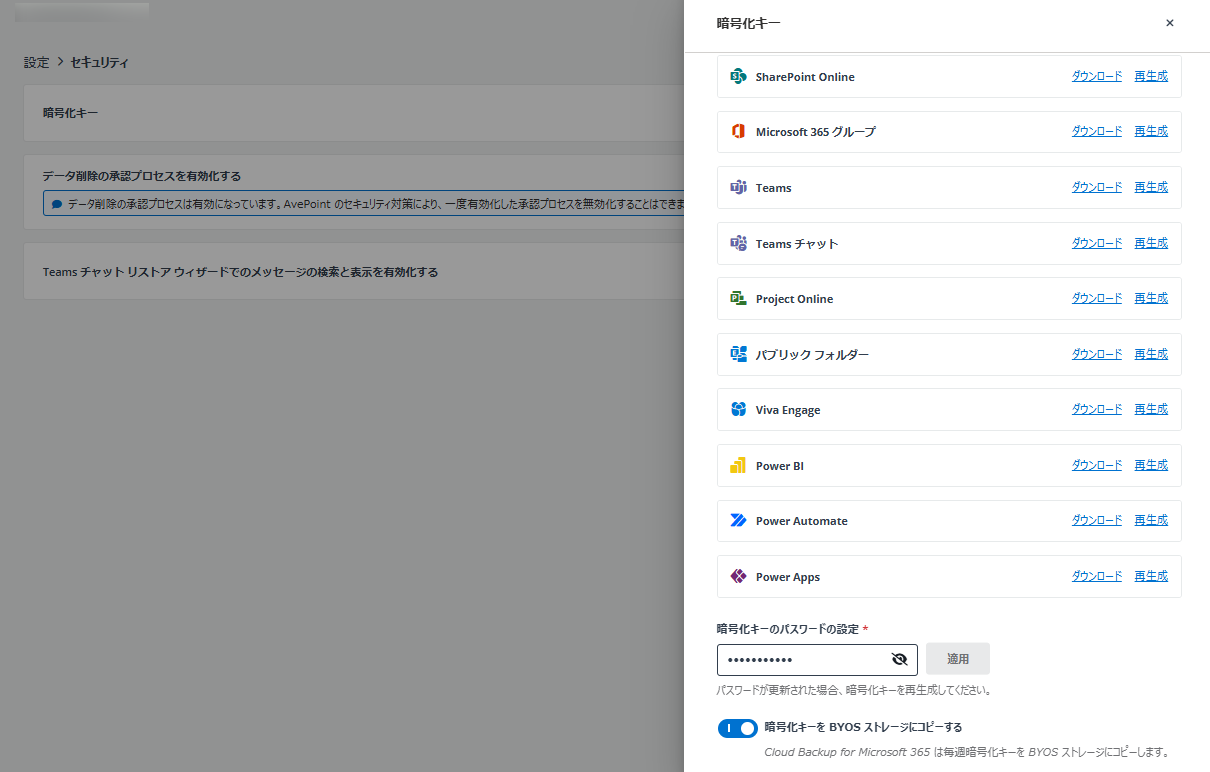Disable 暗号化キーを BYOS ストレージにコピーする switch
Image resolution: width=1210 pixels, height=772 pixels.
pyautogui.click(x=737, y=728)
